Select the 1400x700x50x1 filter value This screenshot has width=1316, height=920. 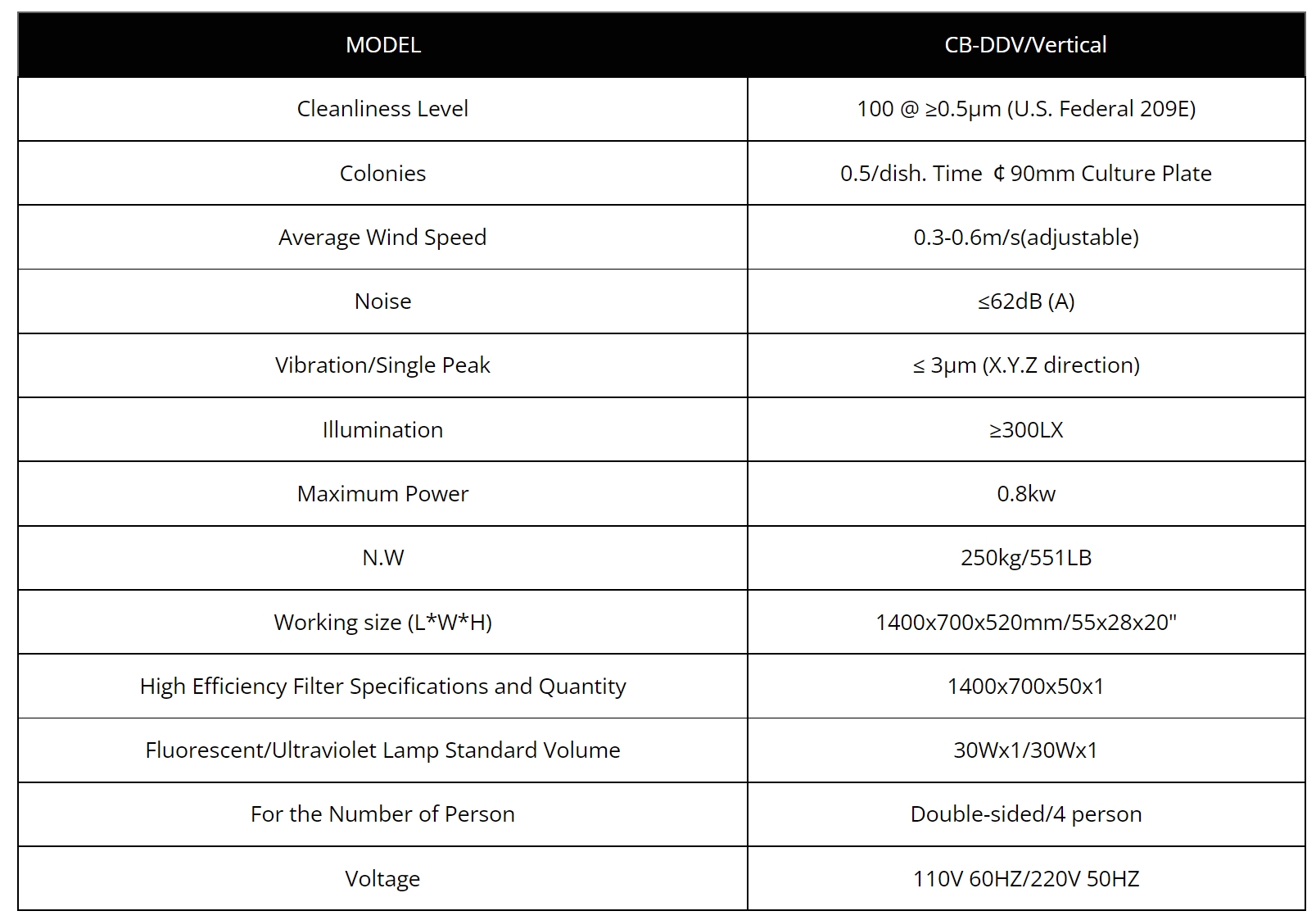(1026, 687)
